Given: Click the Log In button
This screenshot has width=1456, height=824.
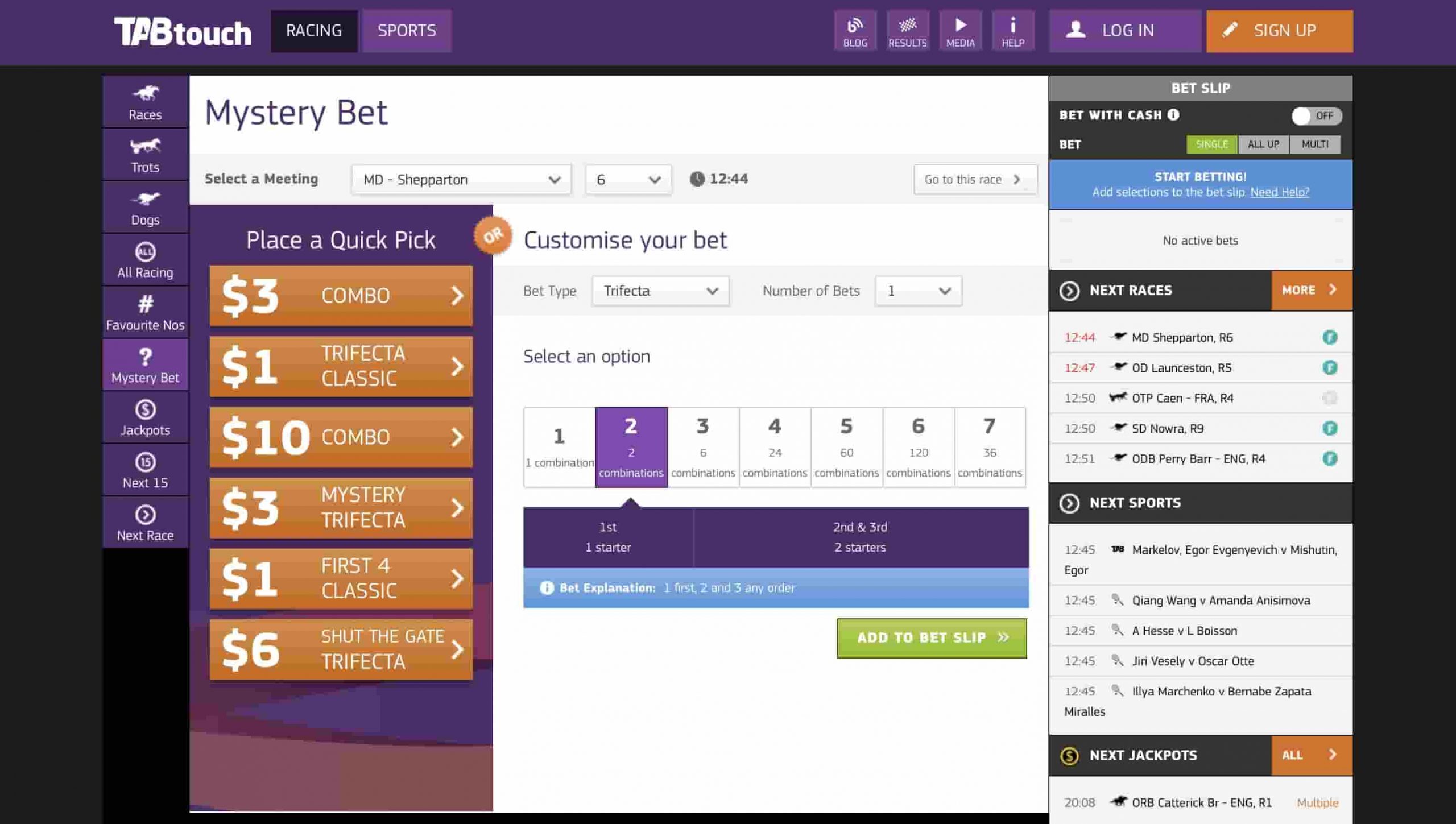Looking at the screenshot, I should (1125, 31).
